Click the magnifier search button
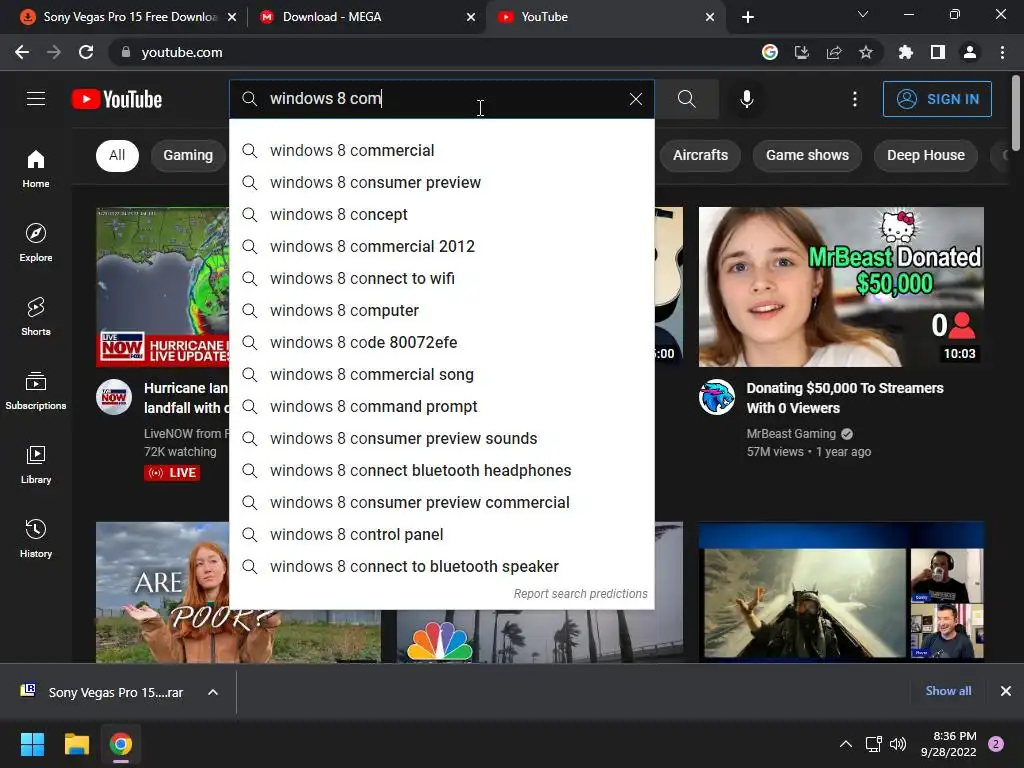This screenshot has height=768, width=1024. click(x=686, y=99)
